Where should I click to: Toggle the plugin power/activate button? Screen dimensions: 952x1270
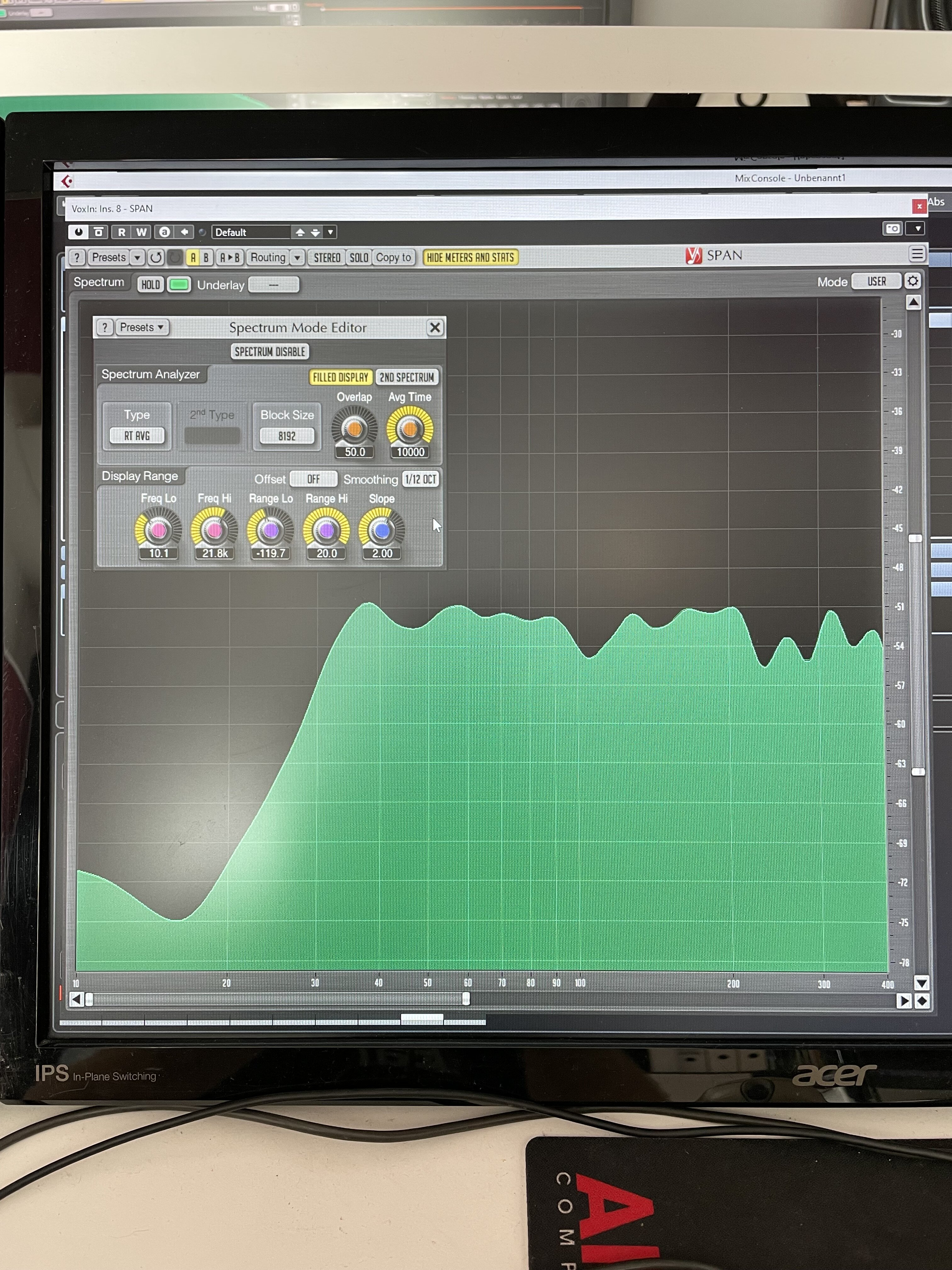pos(79,232)
